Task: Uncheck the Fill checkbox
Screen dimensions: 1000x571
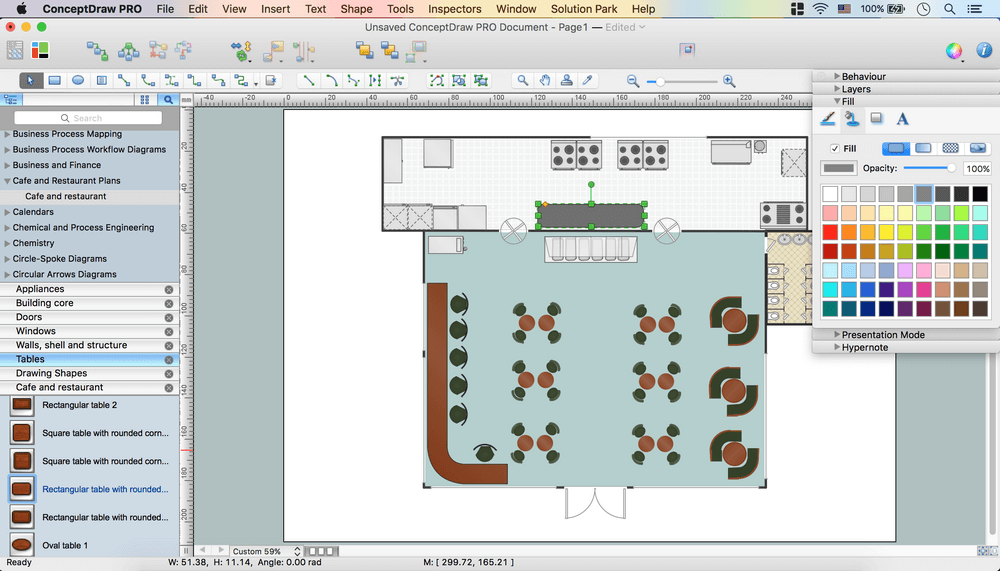Action: tap(835, 148)
